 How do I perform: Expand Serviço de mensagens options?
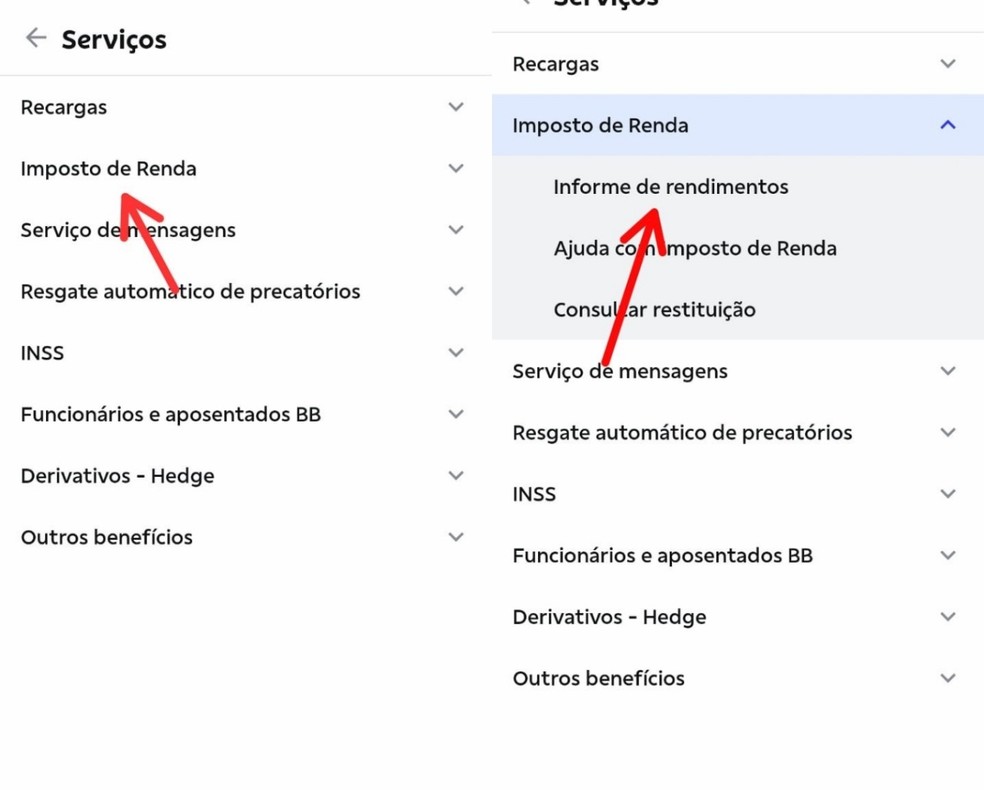tap(456, 229)
